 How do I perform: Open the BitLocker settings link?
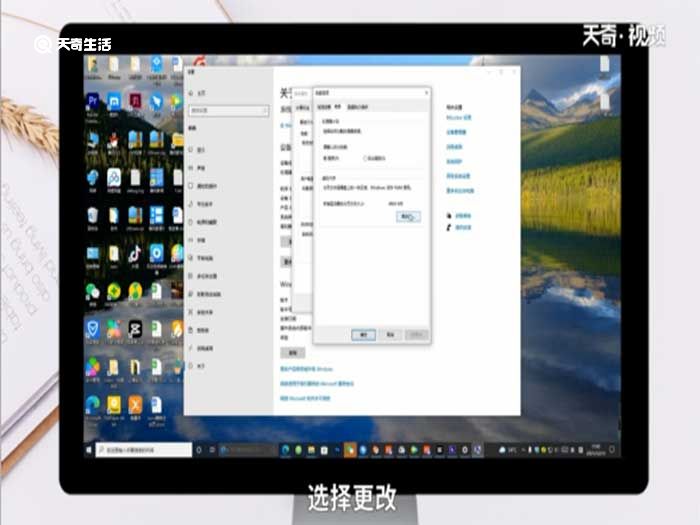point(458,117)
